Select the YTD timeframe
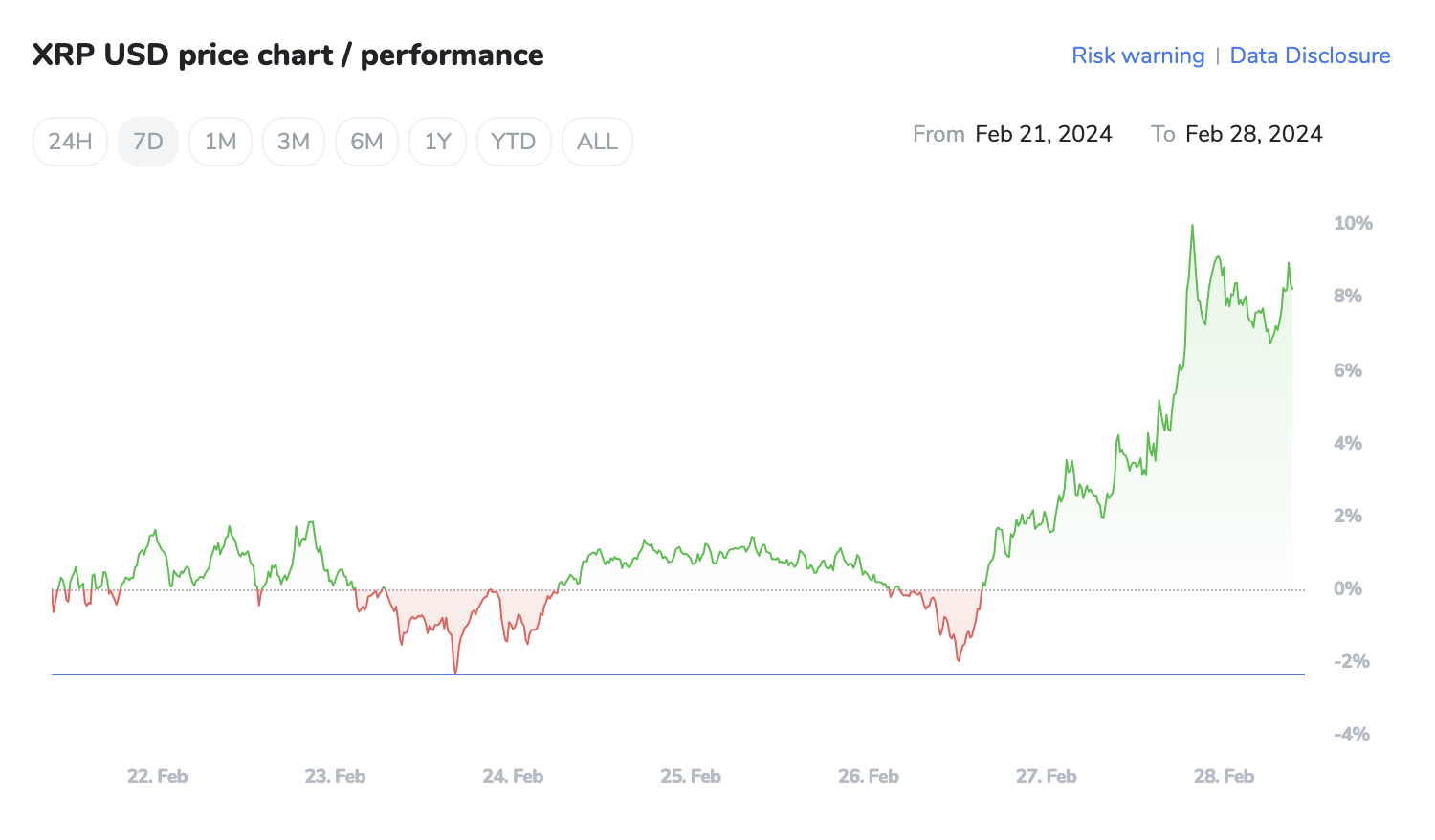The width and height of the screenshot is (1435, 840). [x=514, y=141]
